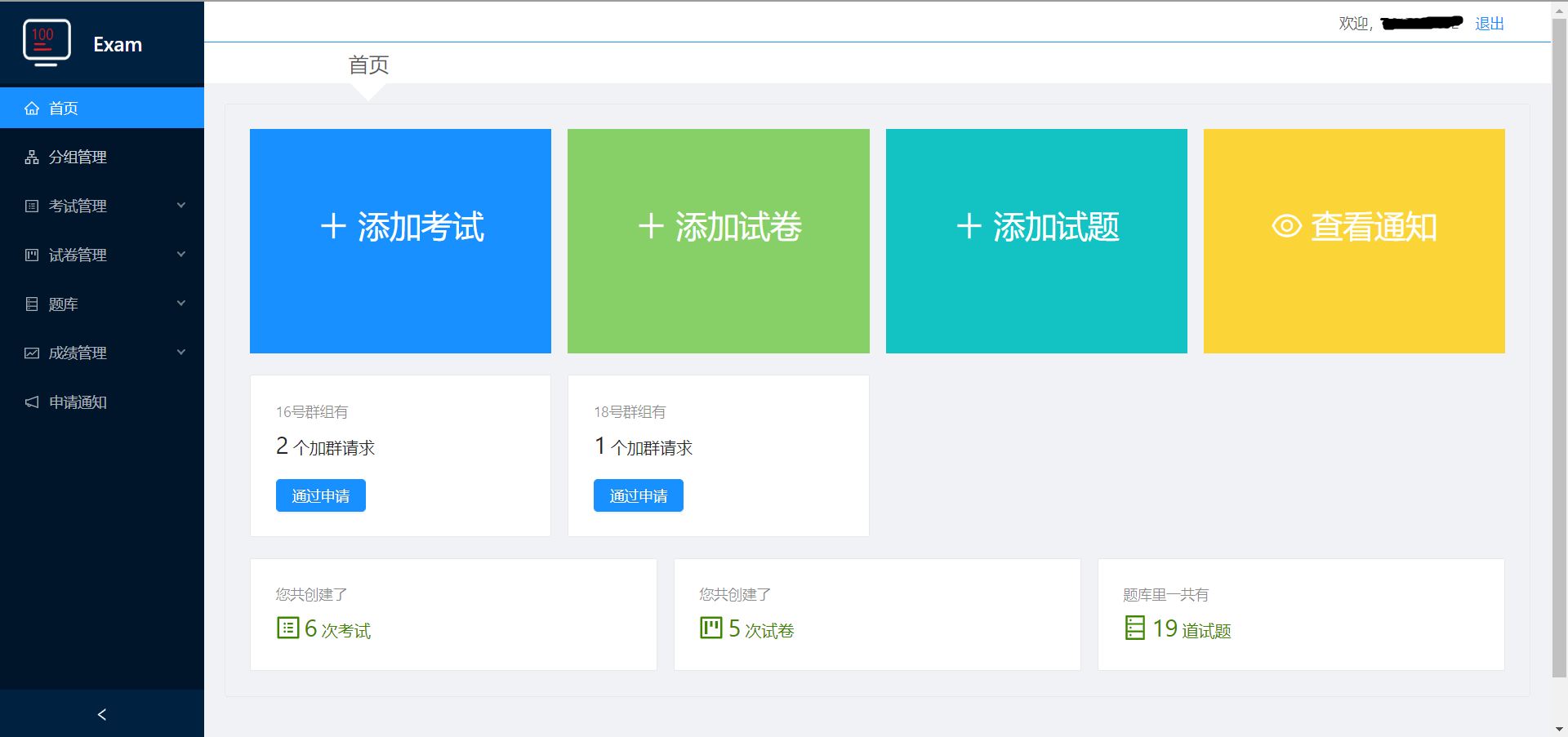Click the 首页 page title tab

pyautogui.click(x=368, y=64)
